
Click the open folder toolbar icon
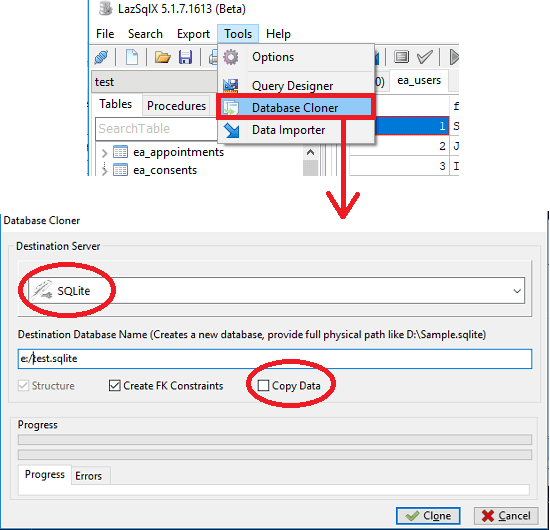[x=162, y=57]
